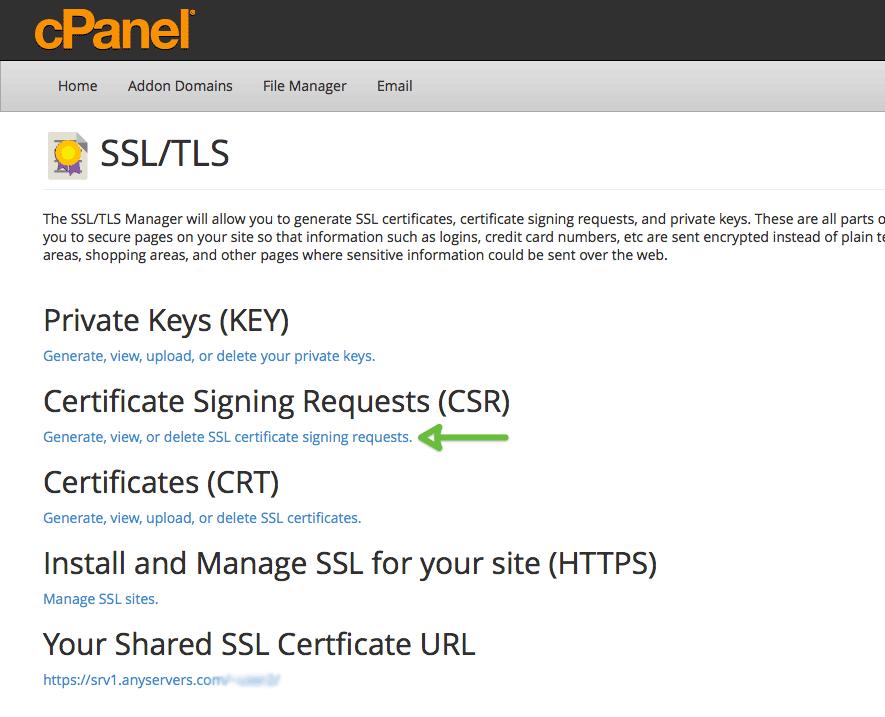Click the Private Keys (KEY) heading
885x717 pixels.
click(166, 321)
